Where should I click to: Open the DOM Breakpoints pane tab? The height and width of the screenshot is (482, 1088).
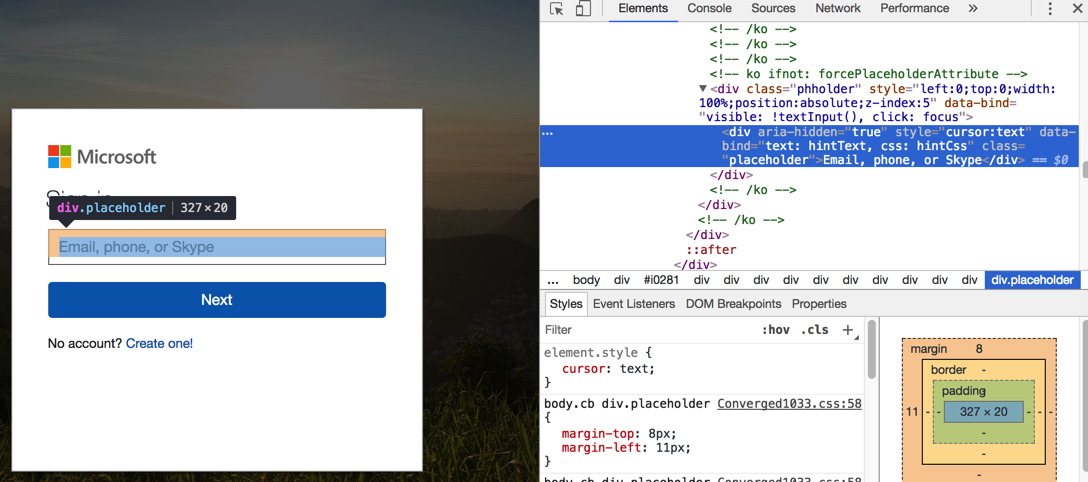click(733, 304)
